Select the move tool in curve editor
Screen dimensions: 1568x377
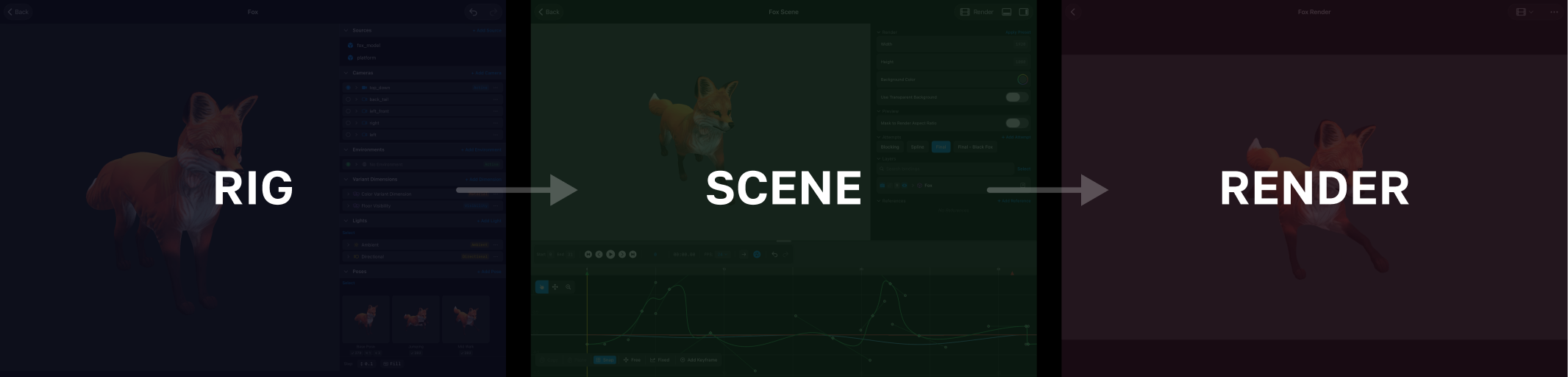[x=555, y=287]
